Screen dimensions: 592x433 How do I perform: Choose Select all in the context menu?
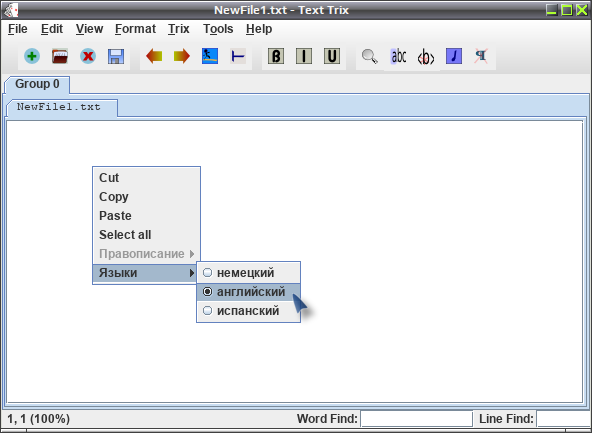(146, 235)
